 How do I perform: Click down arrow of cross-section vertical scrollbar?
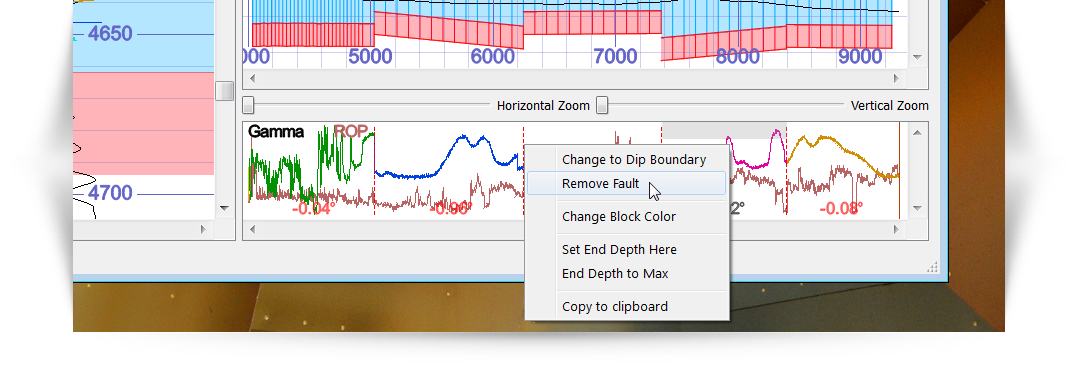(x=917, y=58)
